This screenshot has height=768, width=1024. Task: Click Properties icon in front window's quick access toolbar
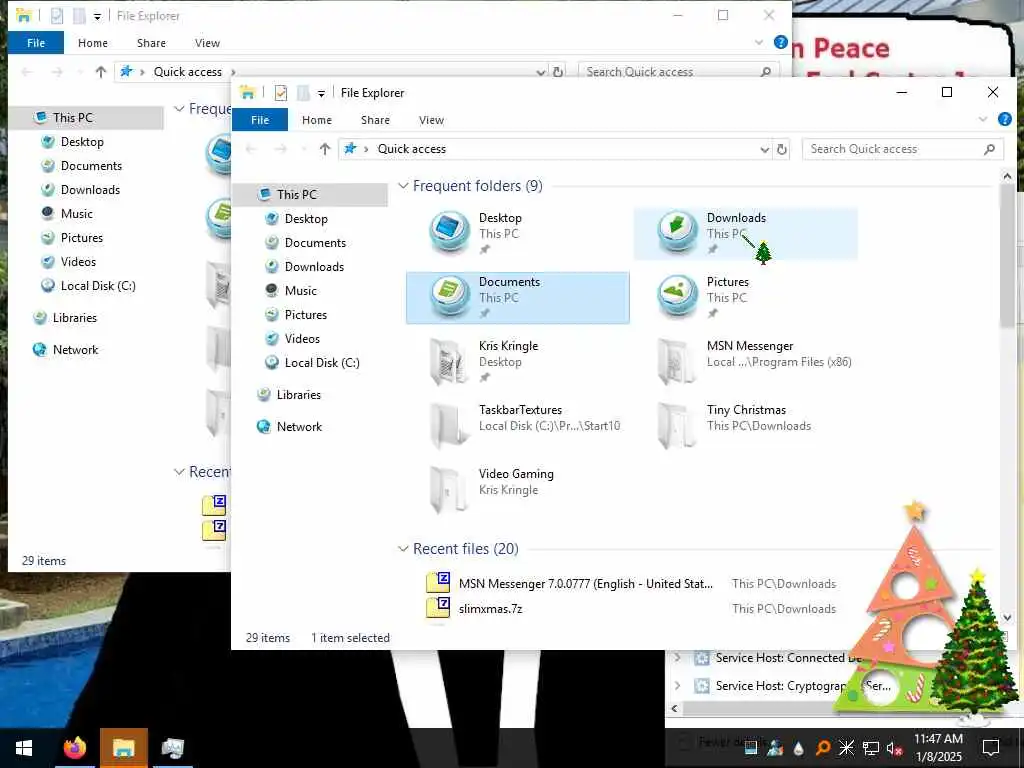[x=281, y=93]
